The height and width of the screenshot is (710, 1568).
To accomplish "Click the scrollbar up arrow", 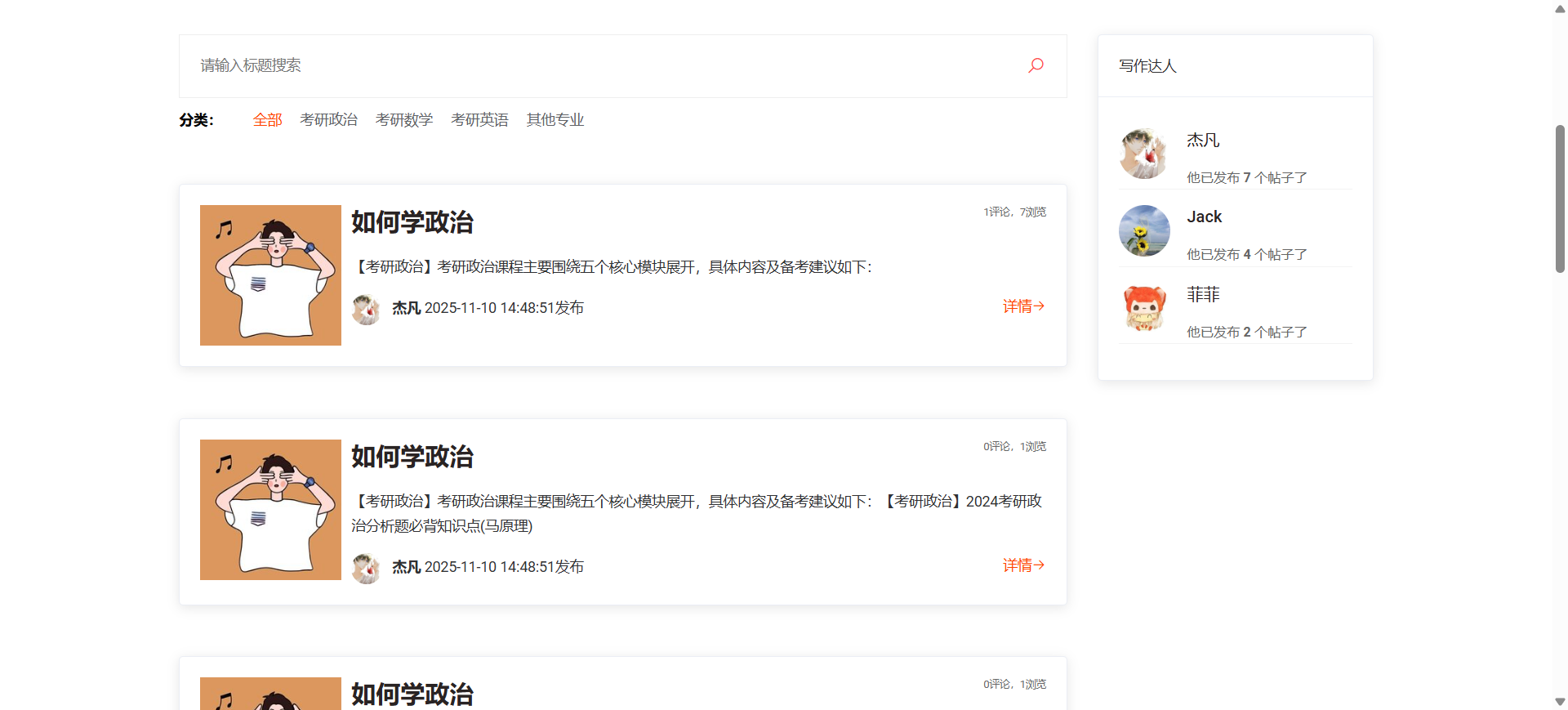I will 1560,8.
